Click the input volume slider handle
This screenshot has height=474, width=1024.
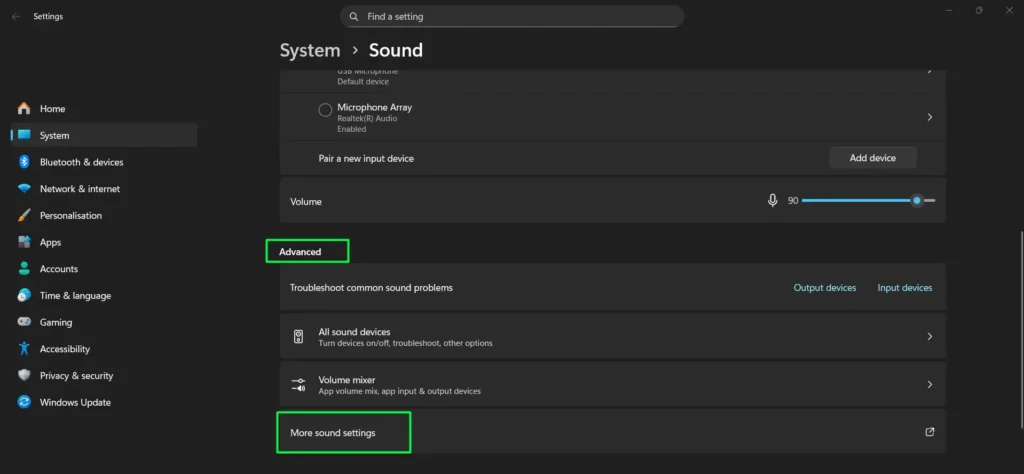[x=917, y=200]
